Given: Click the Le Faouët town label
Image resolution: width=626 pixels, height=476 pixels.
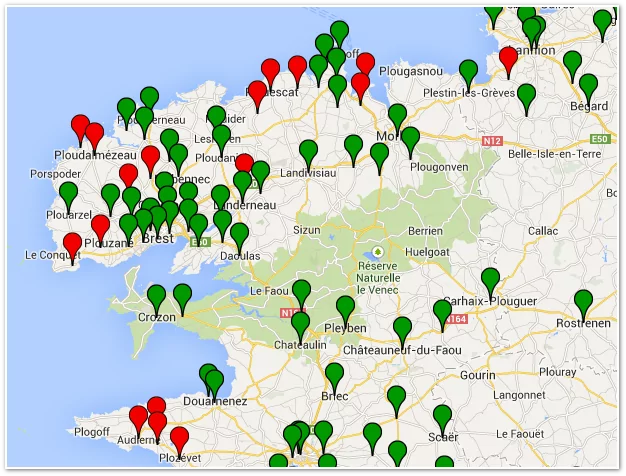Looking at the screenshot, I should click(x=520, y=434).
